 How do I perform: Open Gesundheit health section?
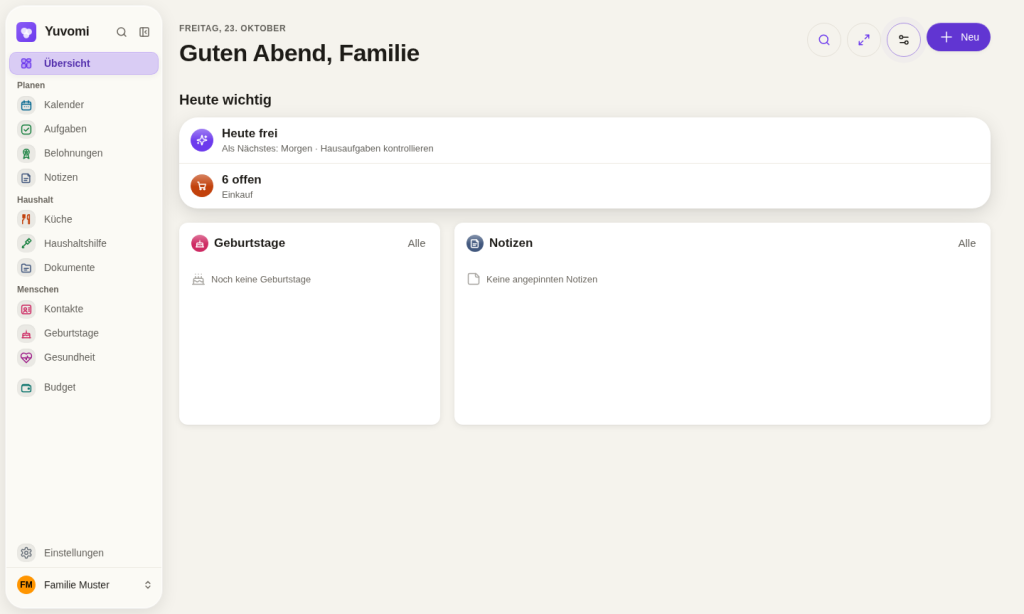click(x=84, y=357)
